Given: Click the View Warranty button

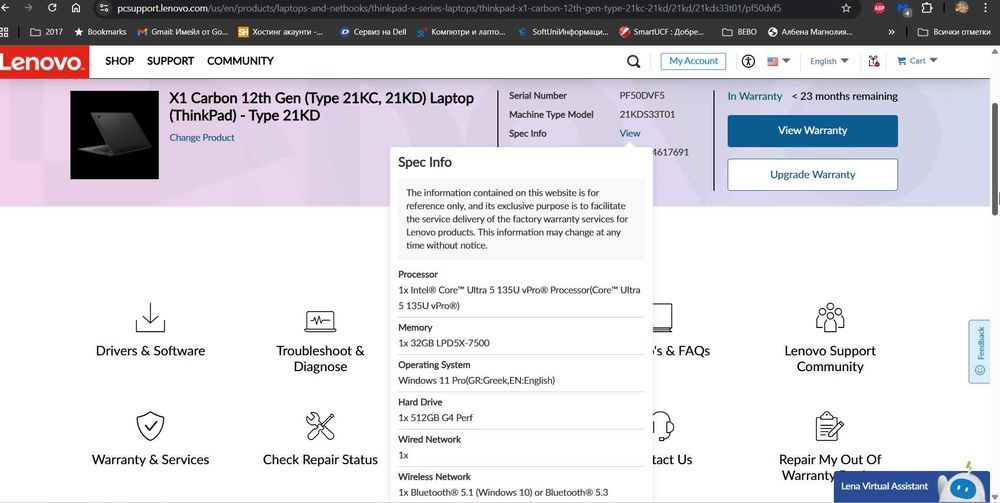Looking at the screenshot, I should coord(812,131).
